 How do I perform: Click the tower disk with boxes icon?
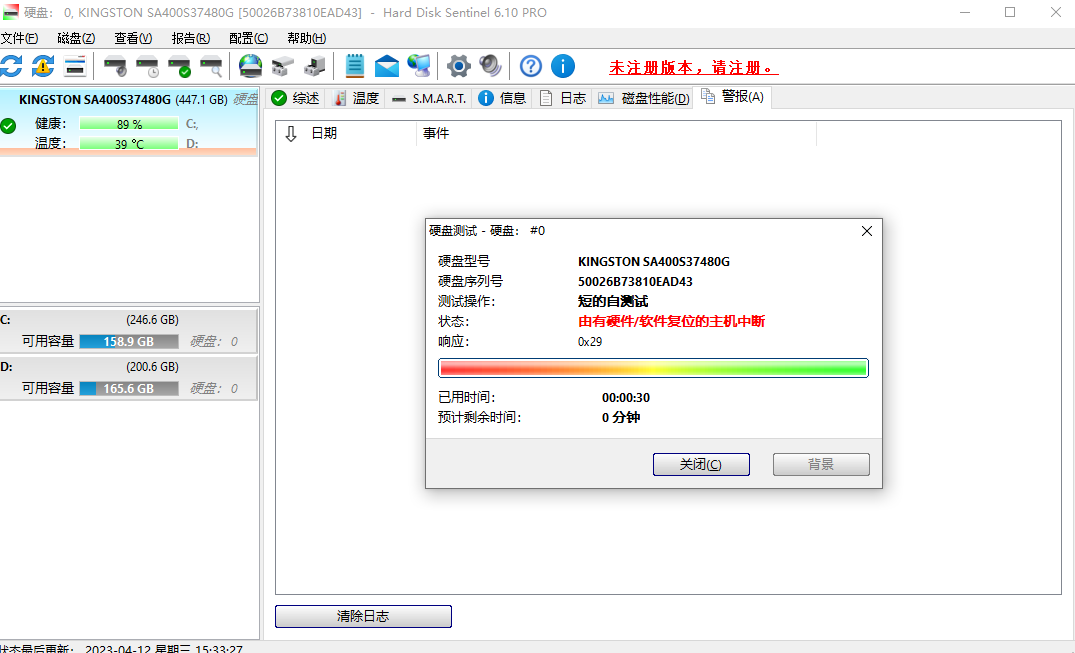(315, 67)
